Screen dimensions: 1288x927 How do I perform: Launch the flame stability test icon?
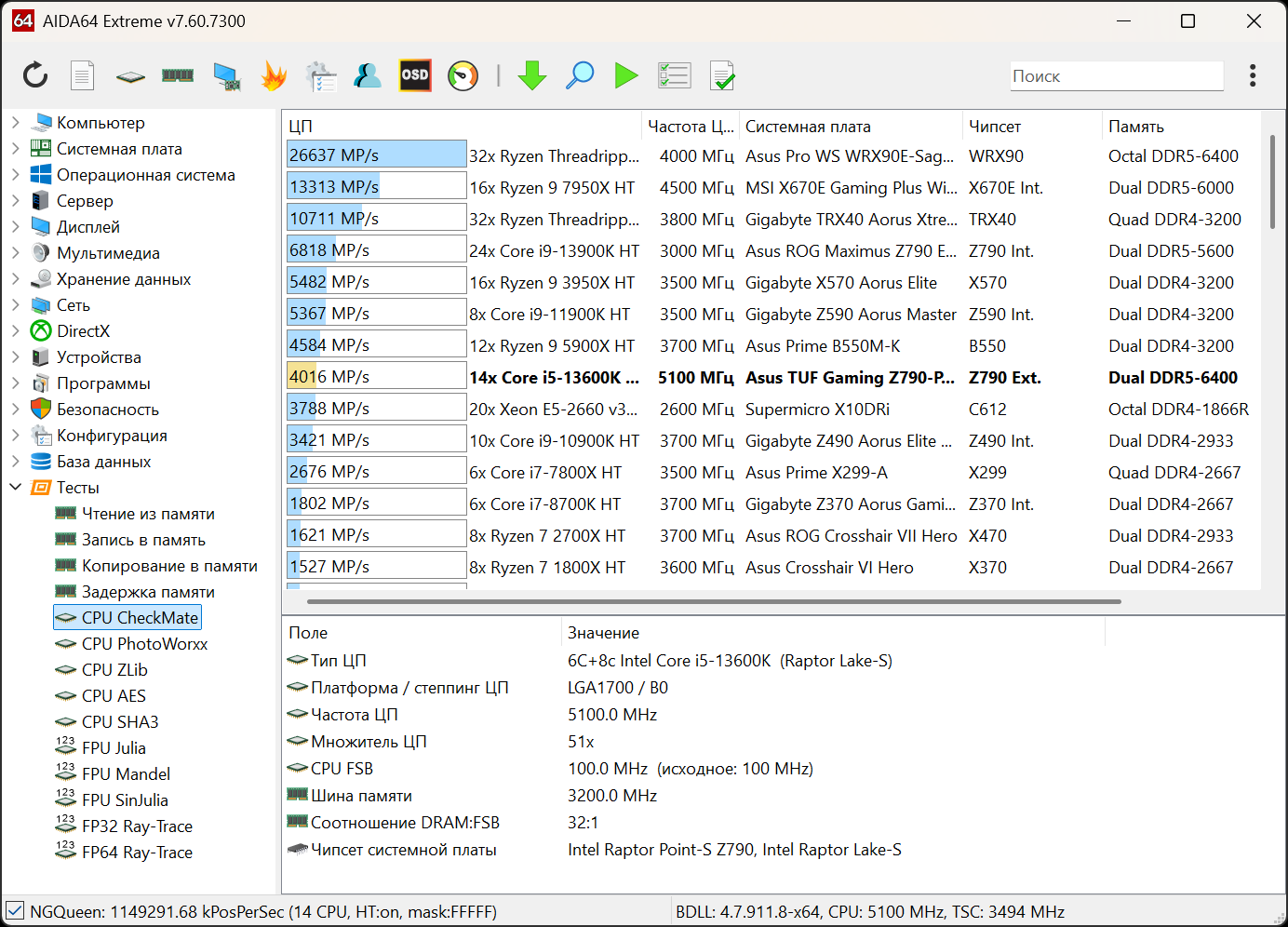274,75
